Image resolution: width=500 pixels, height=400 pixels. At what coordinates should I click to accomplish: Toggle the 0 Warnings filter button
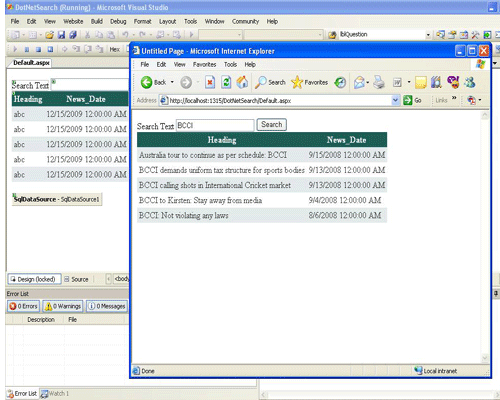(x=63, y=306)
